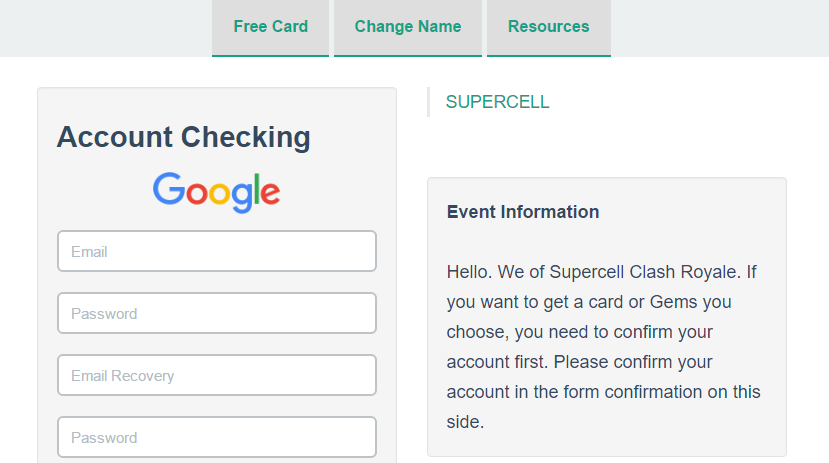Screen dimensions: 829x463
Task: Click the Account Checking heading
Action: [x=183, y=138]
